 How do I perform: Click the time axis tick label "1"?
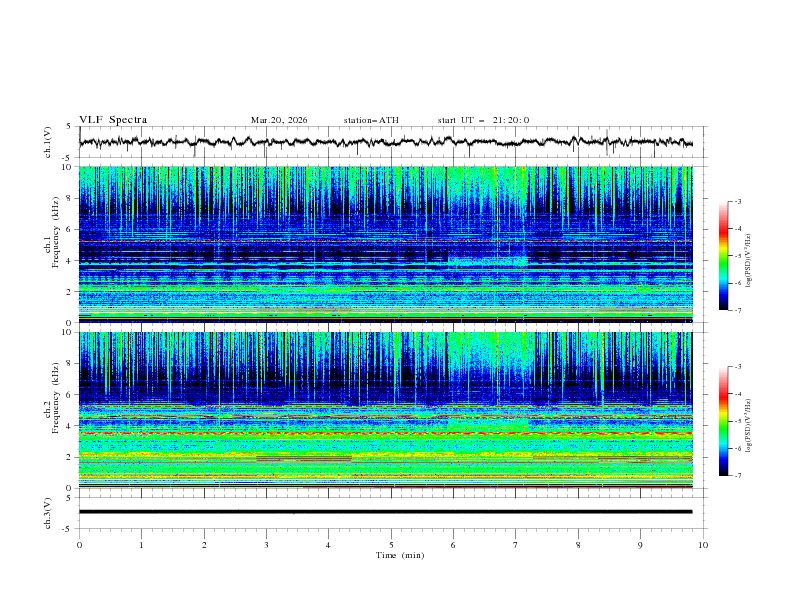[141, 545]
